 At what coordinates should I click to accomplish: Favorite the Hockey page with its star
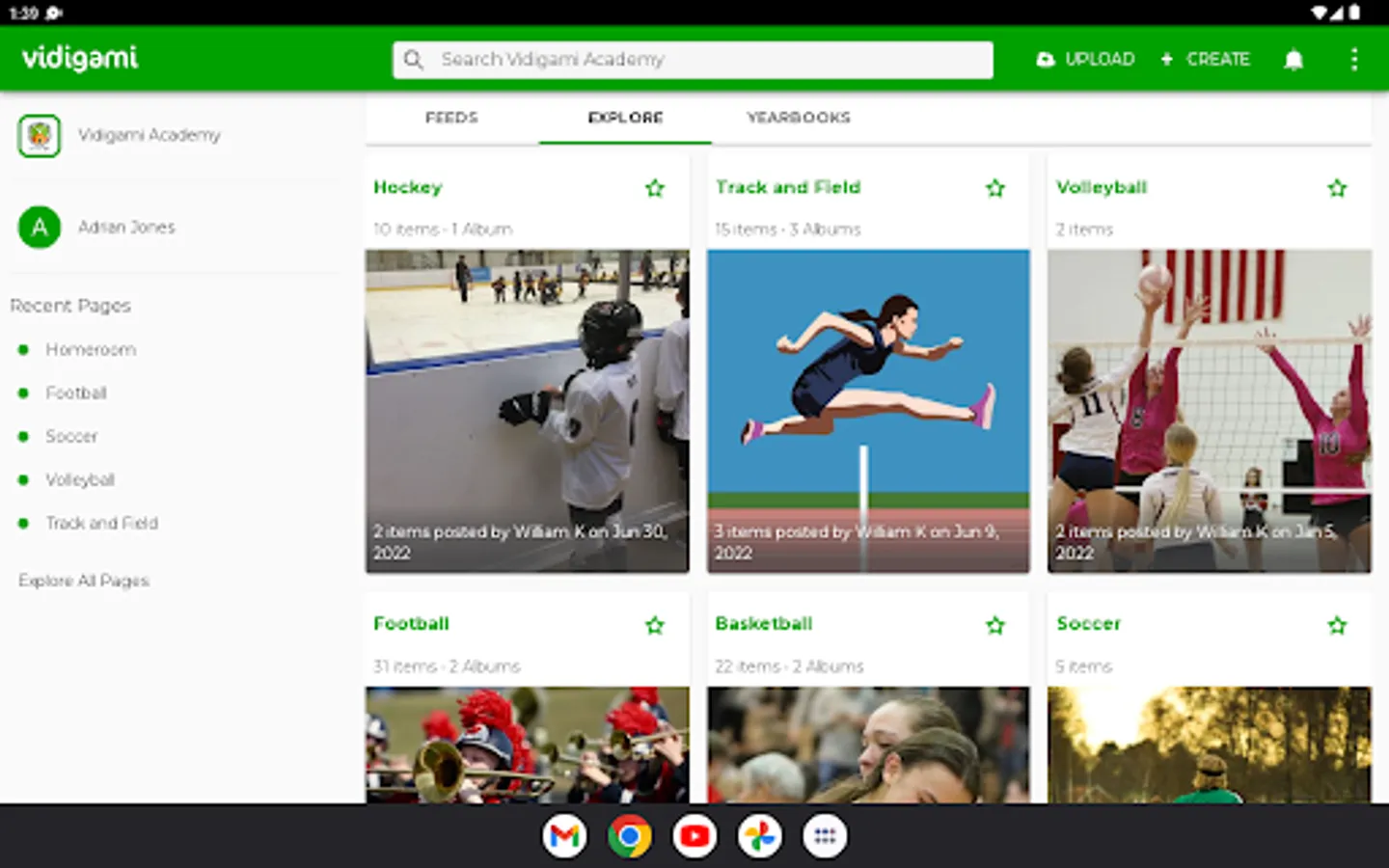(655, 188)
